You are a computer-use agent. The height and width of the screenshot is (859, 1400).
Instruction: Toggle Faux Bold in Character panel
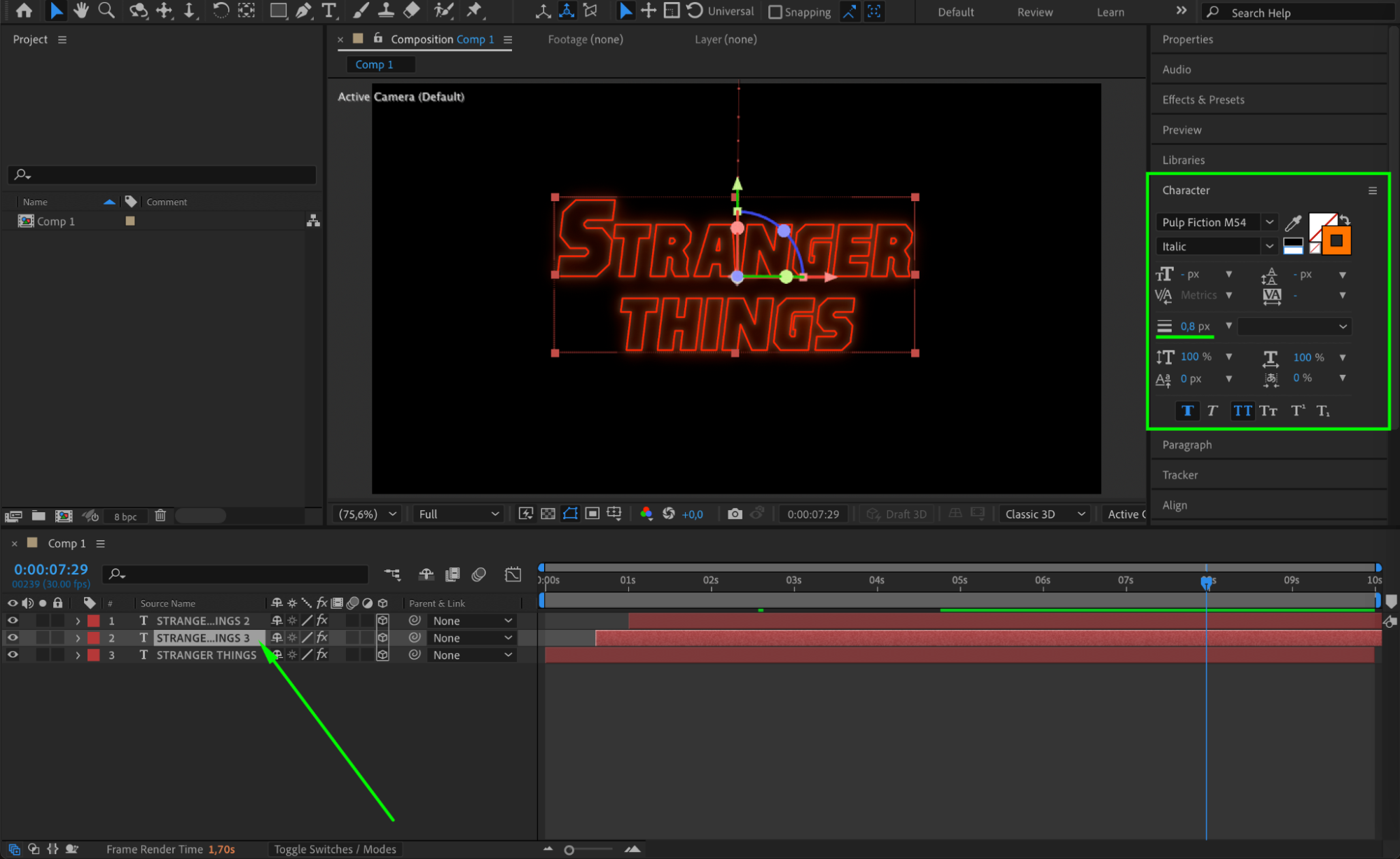1187,411
